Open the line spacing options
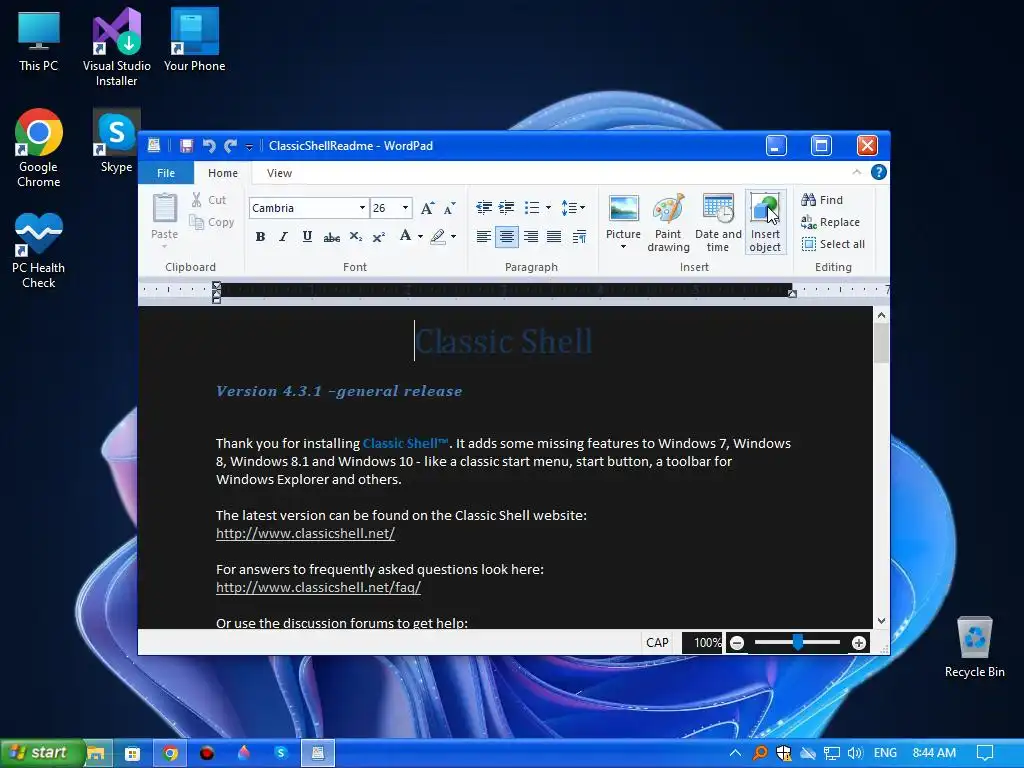 tap(573, 208)
